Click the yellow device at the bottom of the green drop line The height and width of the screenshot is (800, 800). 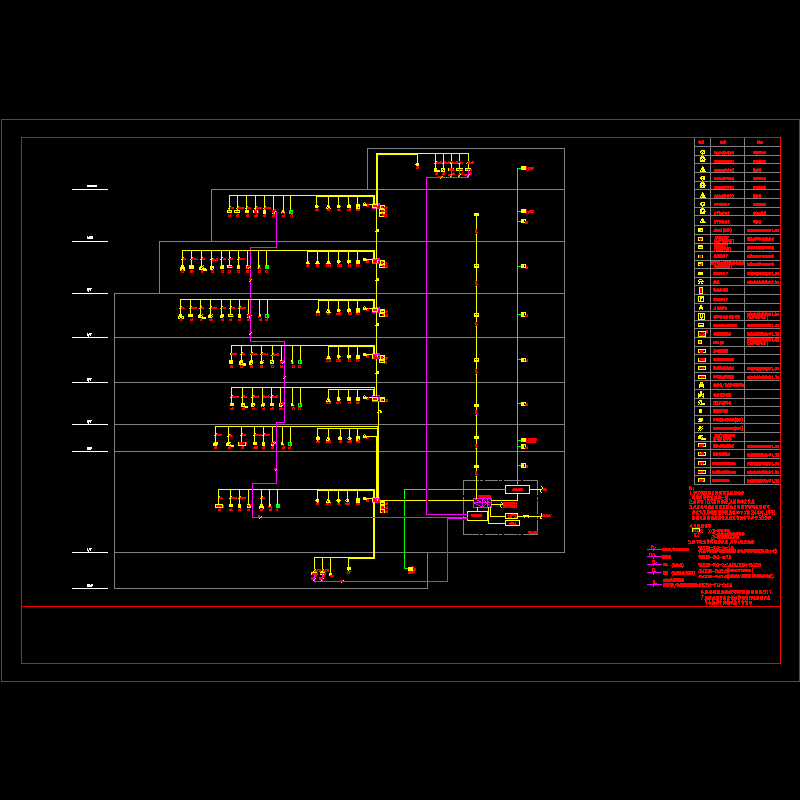pyautogui.click(x=410, y=569)
